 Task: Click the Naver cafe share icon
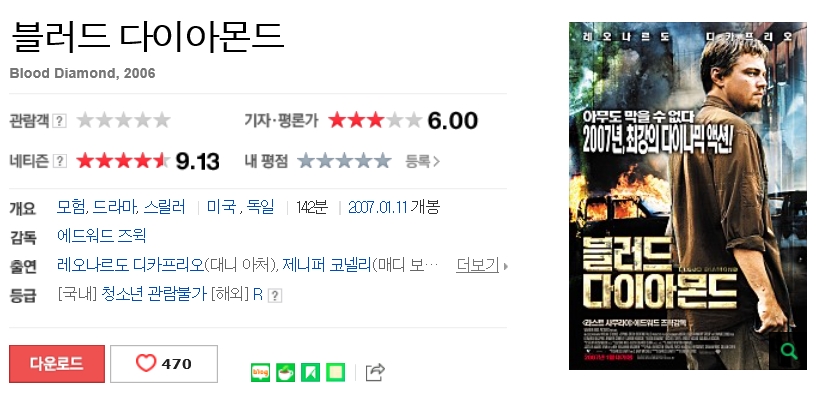point(285,372)
